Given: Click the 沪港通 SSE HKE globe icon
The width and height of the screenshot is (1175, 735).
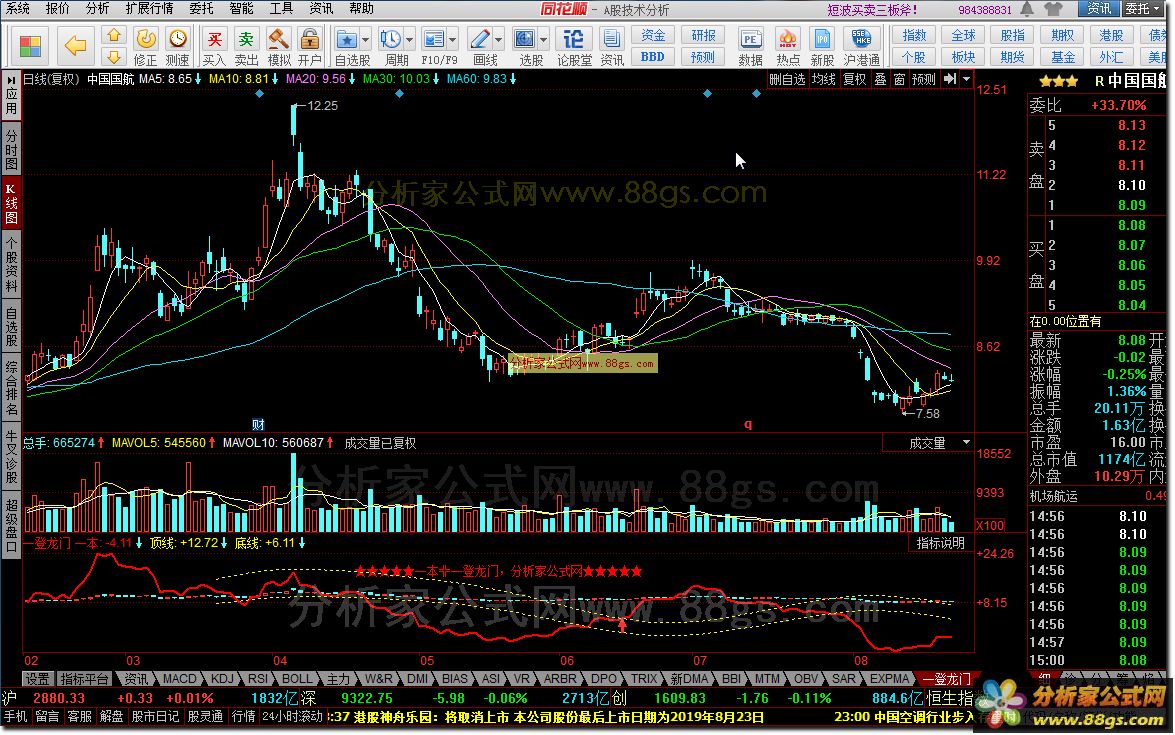Looking at the screenshot, I should tap(861, 39).
